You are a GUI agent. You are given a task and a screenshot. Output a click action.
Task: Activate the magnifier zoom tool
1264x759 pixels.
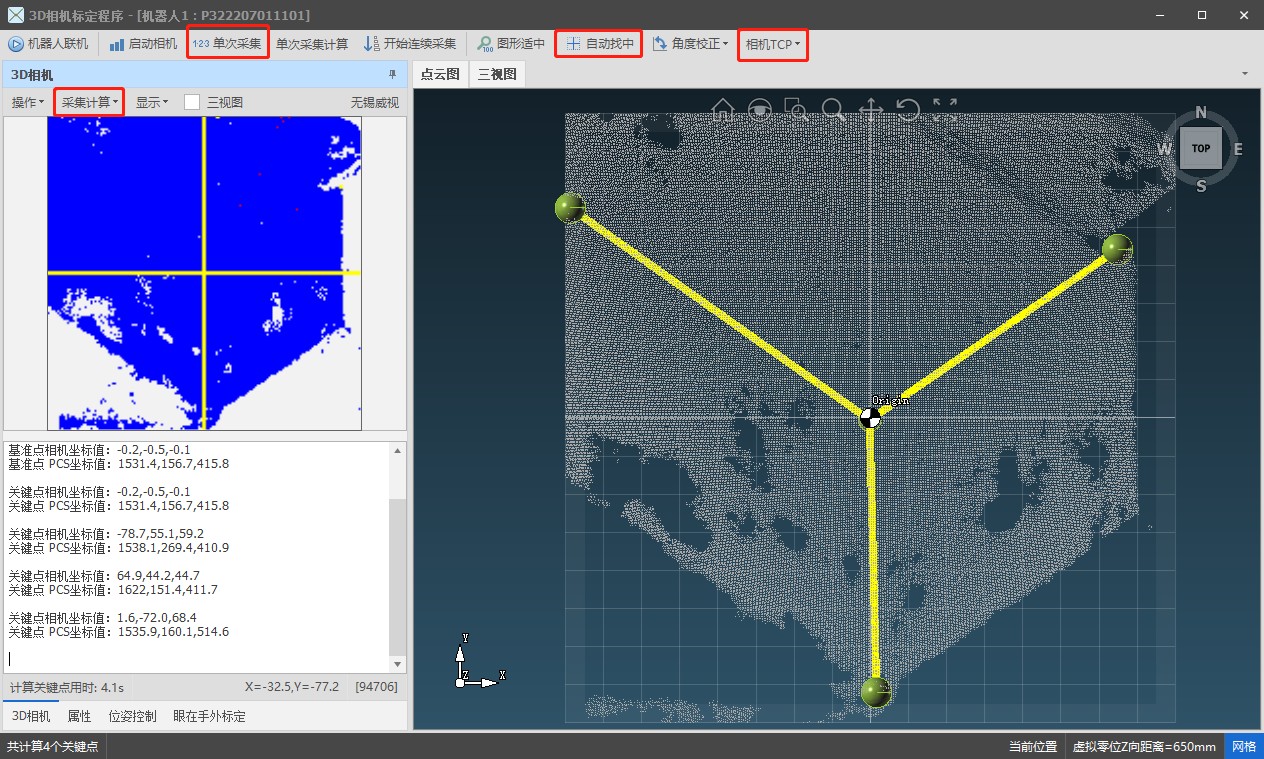(832, 110)
